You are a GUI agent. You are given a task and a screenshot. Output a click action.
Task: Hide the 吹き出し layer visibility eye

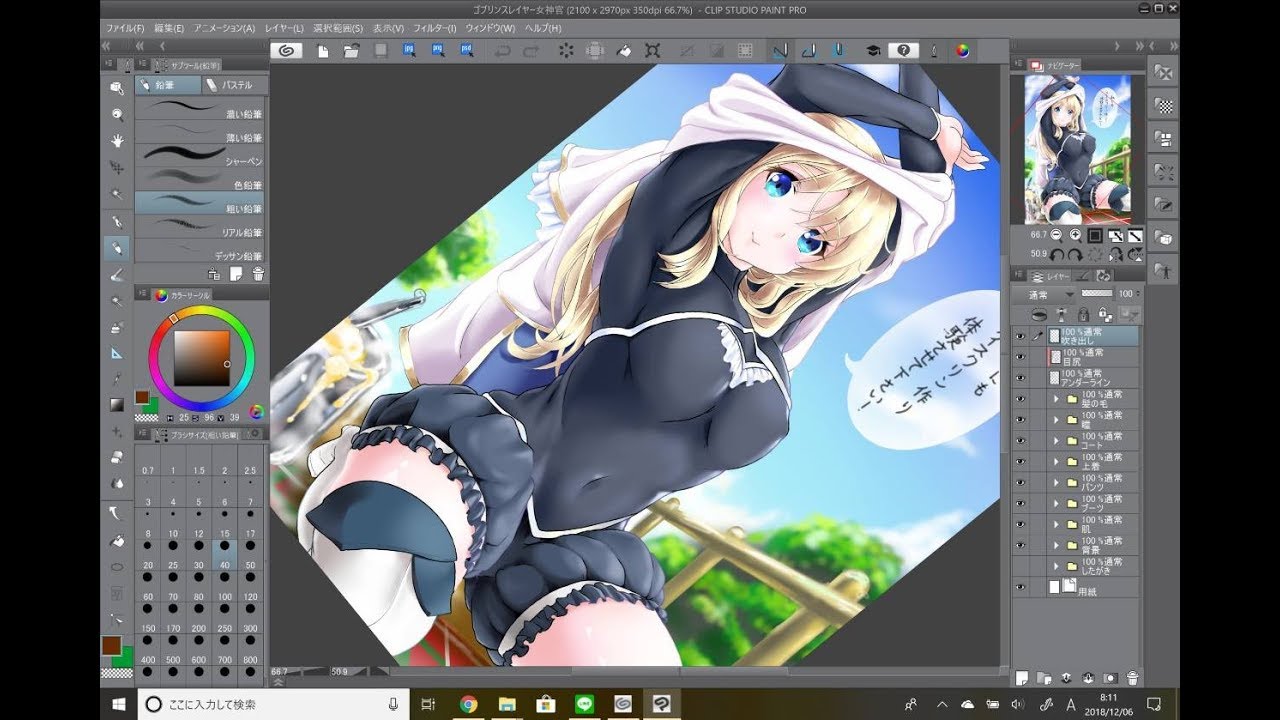point(1021,337)
